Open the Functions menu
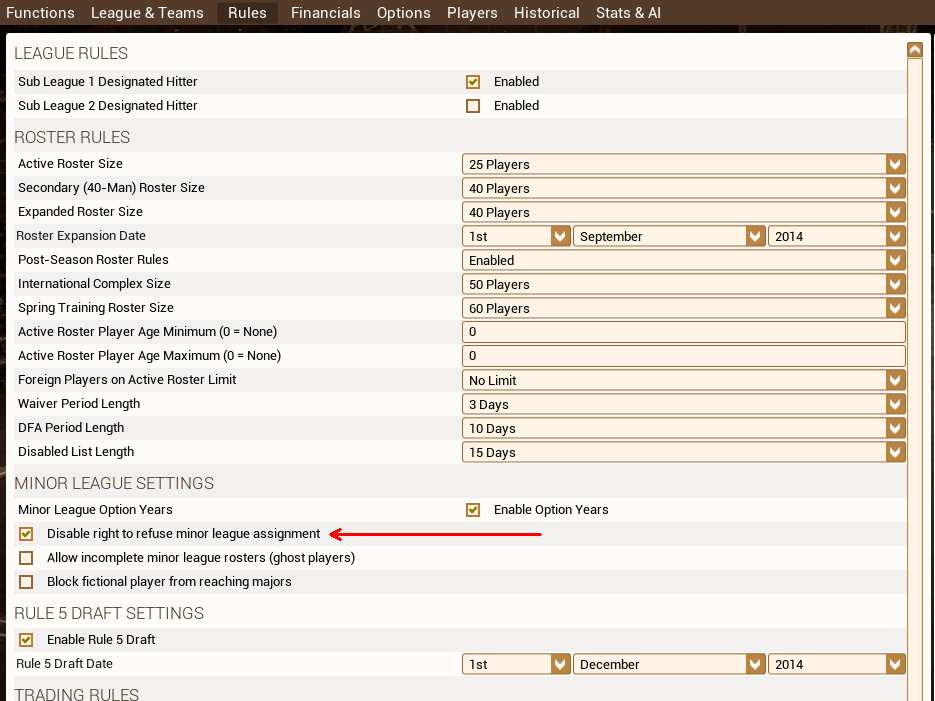This screenshot has height=701, width=935. pyautogui.click(x=40, y=13)
